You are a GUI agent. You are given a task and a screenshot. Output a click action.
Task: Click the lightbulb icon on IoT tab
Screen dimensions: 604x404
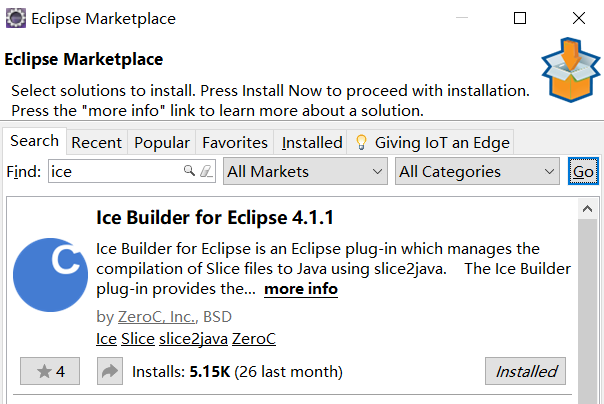point(361,142)
